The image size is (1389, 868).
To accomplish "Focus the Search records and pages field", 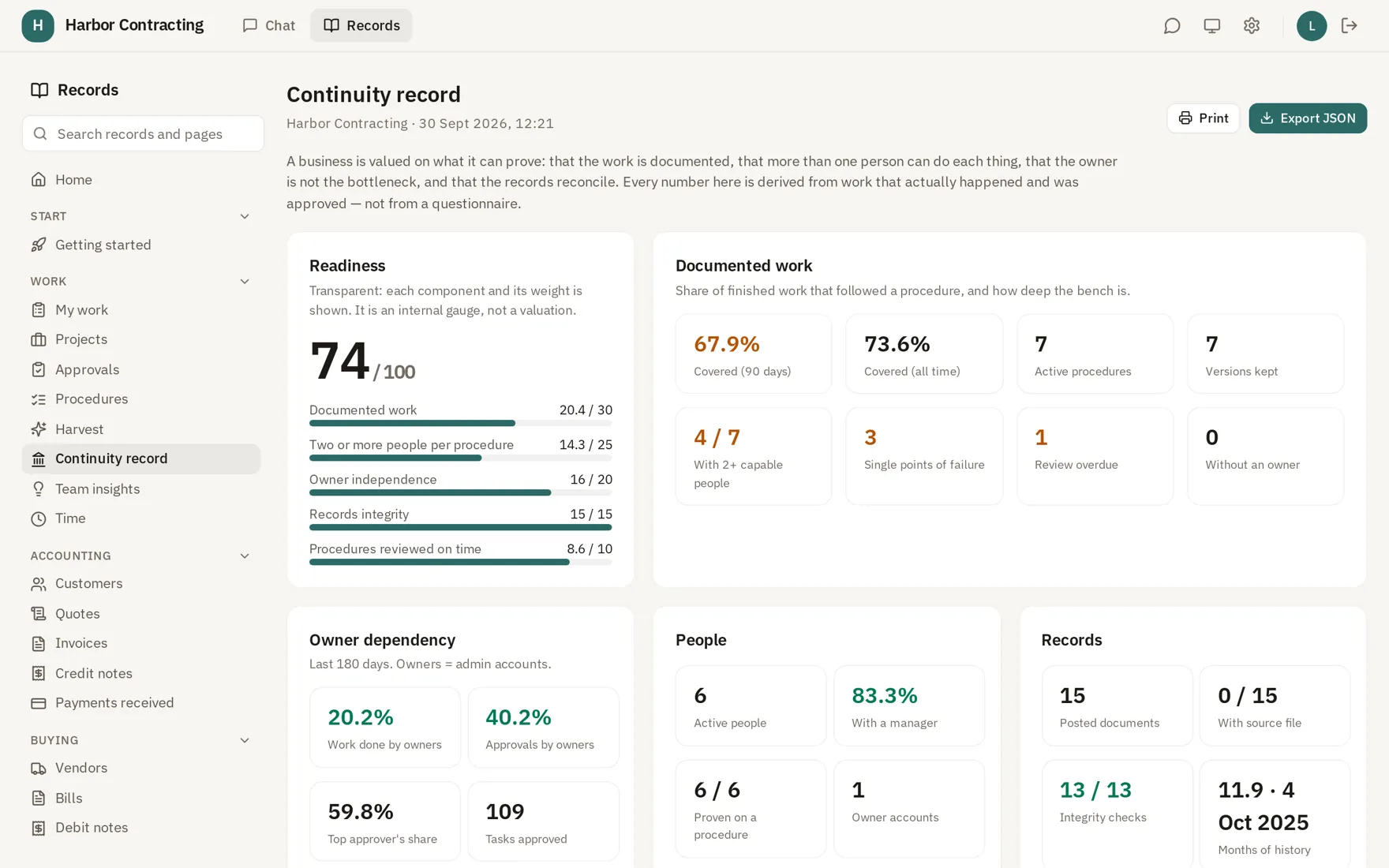I will [143, 133].
